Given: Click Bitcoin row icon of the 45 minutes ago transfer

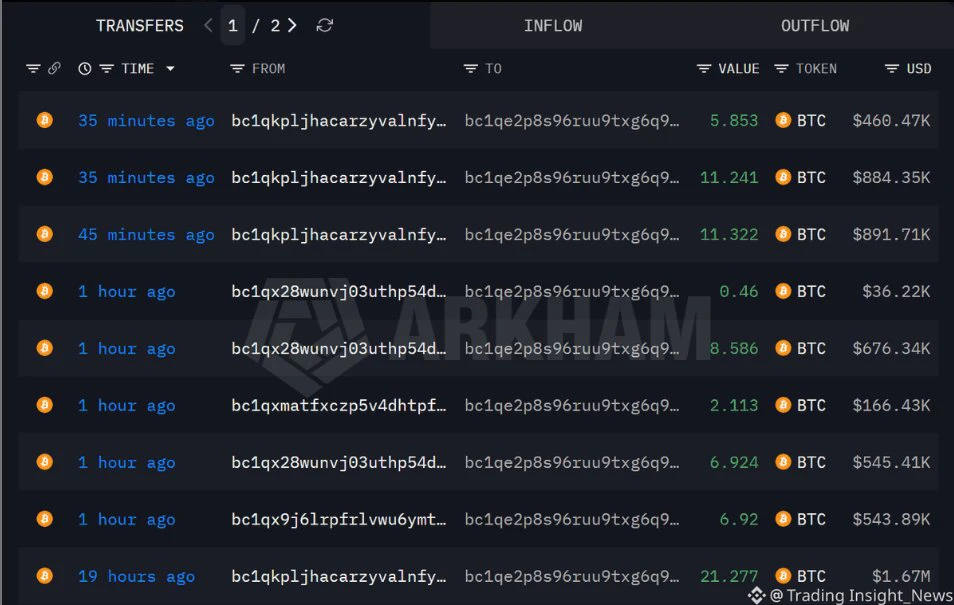Looking at the screenshot, I should [x=44, y=234].
